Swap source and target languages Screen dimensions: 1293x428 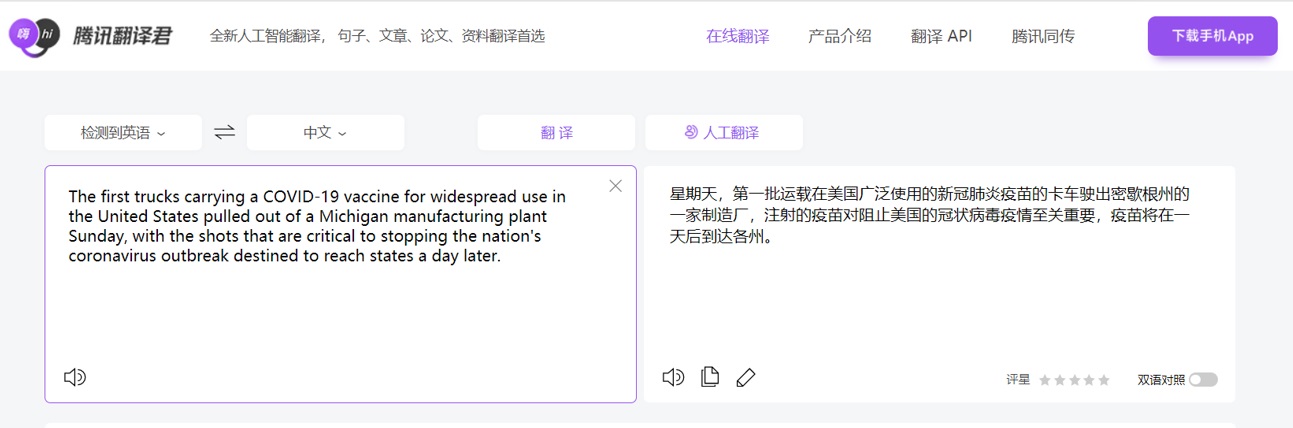tap(224, 132)
